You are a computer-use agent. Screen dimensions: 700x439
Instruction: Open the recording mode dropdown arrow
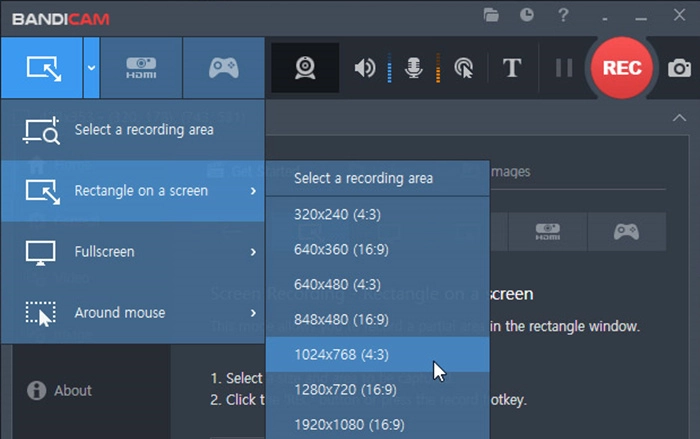[91, 68]
